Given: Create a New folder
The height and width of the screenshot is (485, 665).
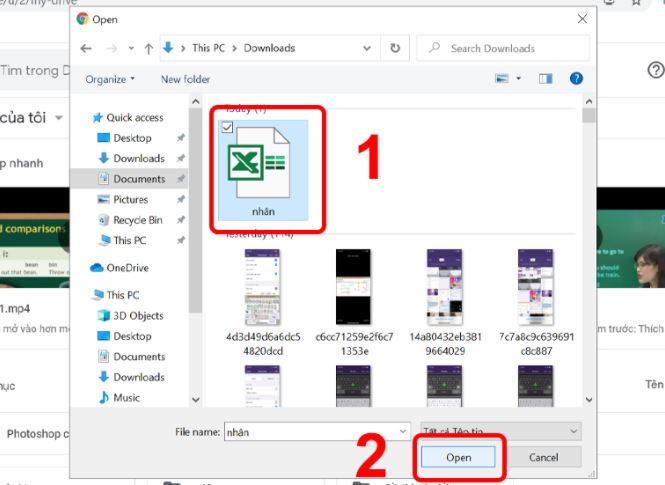Looking at the screenshot, I should pyautogui.click(x=185, y=79).
